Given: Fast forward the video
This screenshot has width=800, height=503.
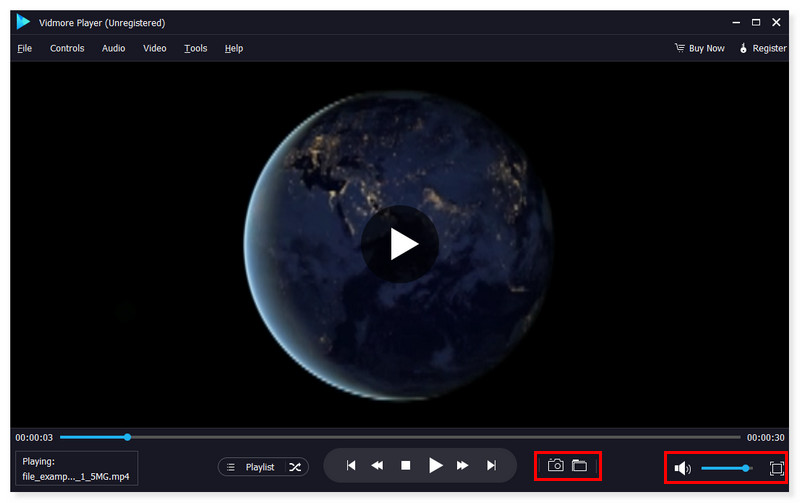Looking at the screenshot, I should pyautogui.click(x=463, y=466).
